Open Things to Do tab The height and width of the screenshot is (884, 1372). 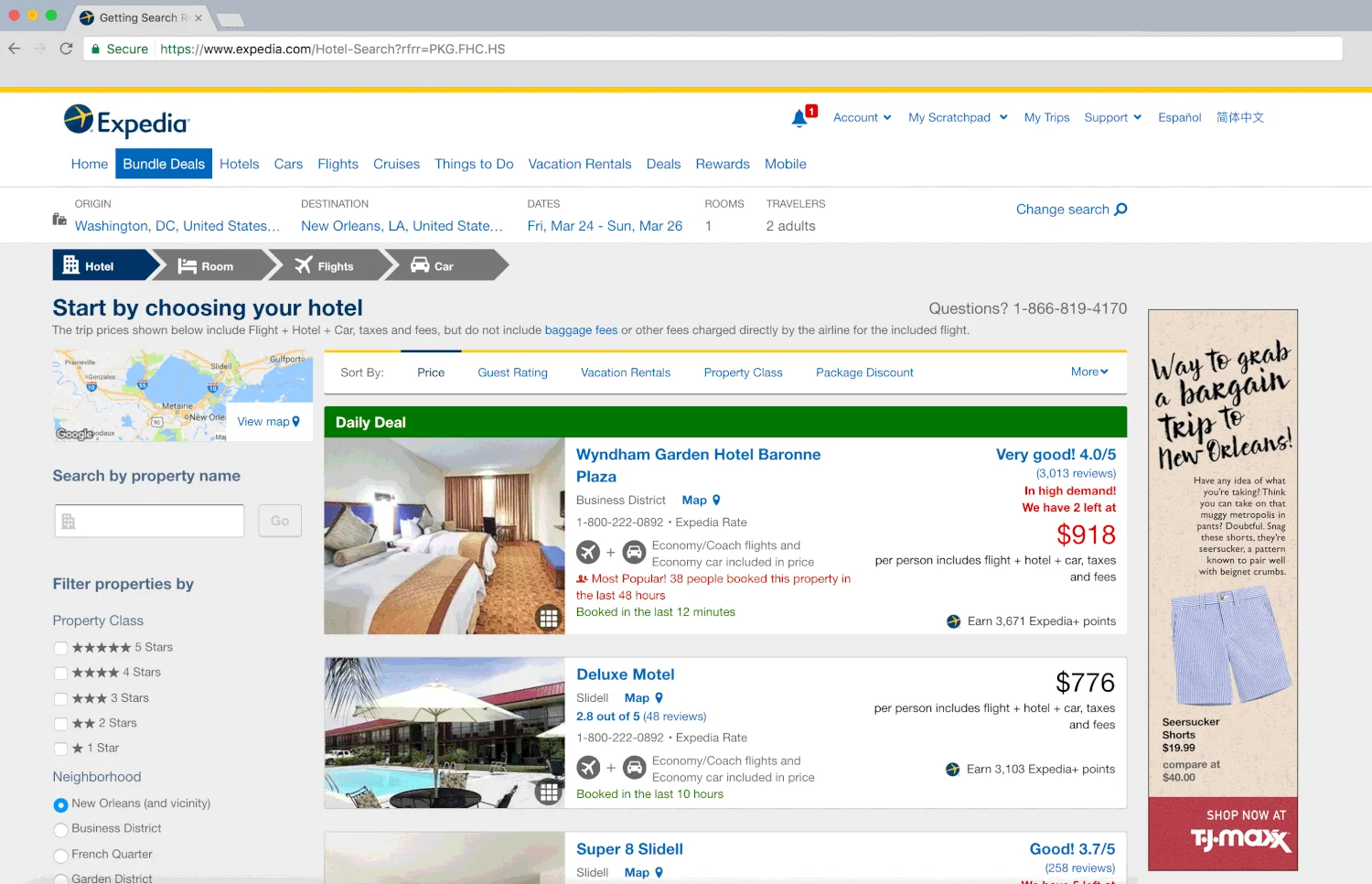pyautogui.click(x=474, y=164)
